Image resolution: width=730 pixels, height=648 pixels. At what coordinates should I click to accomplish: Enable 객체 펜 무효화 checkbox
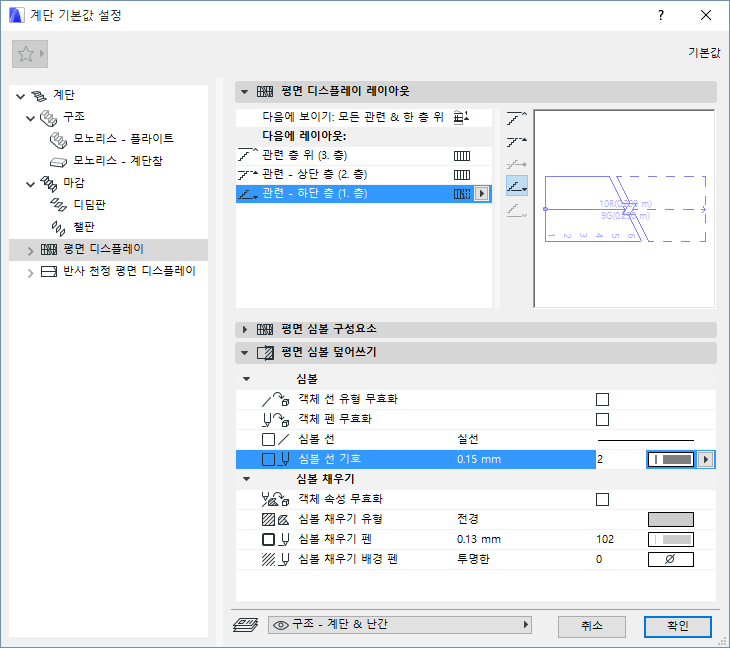(x=602, y=419)
